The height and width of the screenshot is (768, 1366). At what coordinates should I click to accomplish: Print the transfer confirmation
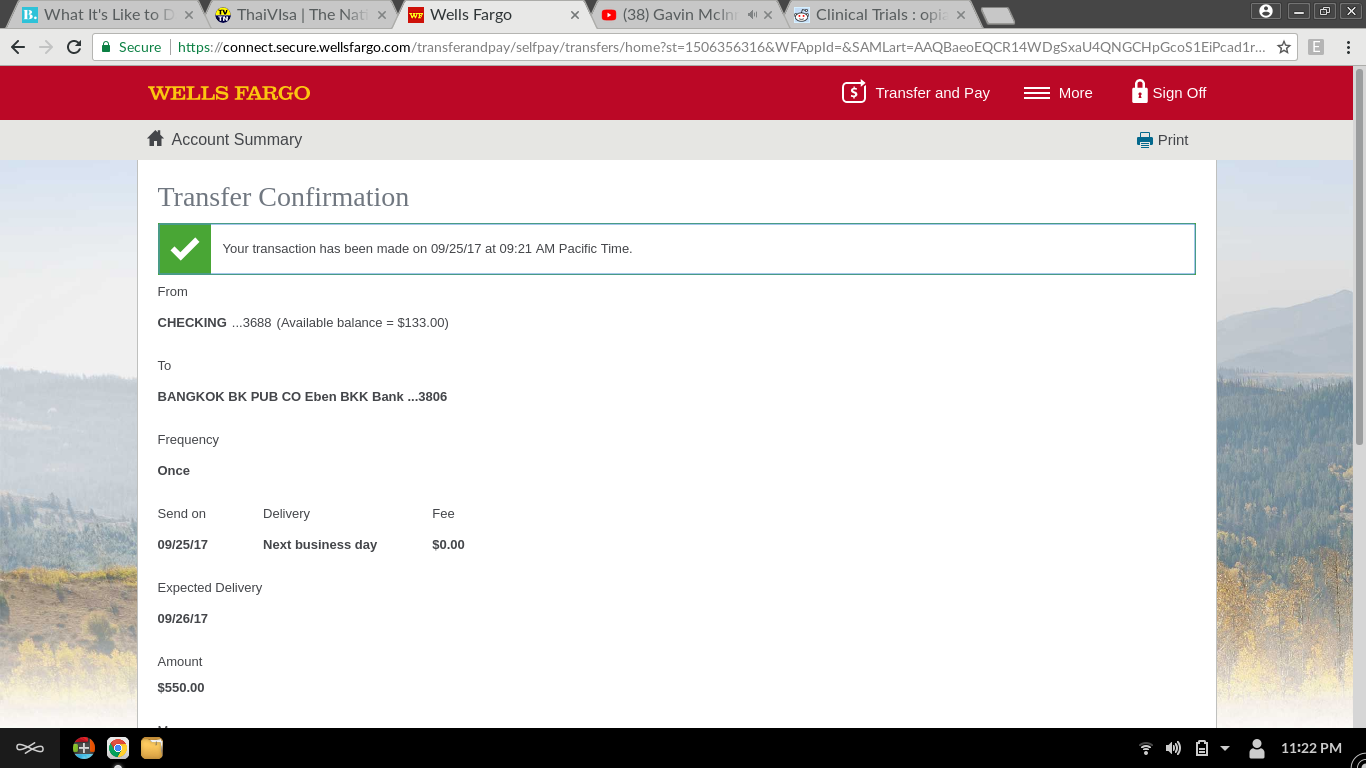1162,140
